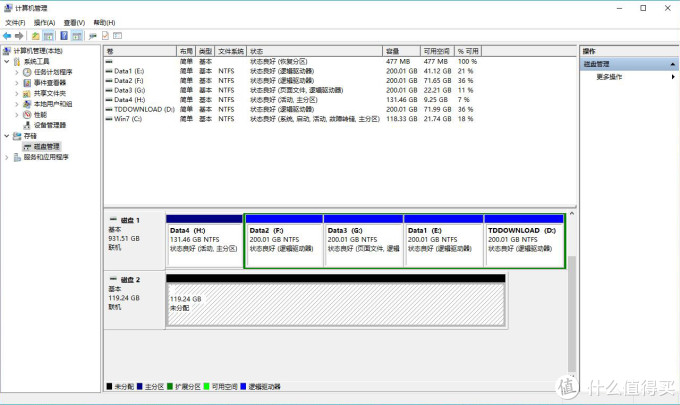The height and width of the screenshot is (405, 680).
Task: Sort by the % 可用 column header
Action: click(468, 51)
